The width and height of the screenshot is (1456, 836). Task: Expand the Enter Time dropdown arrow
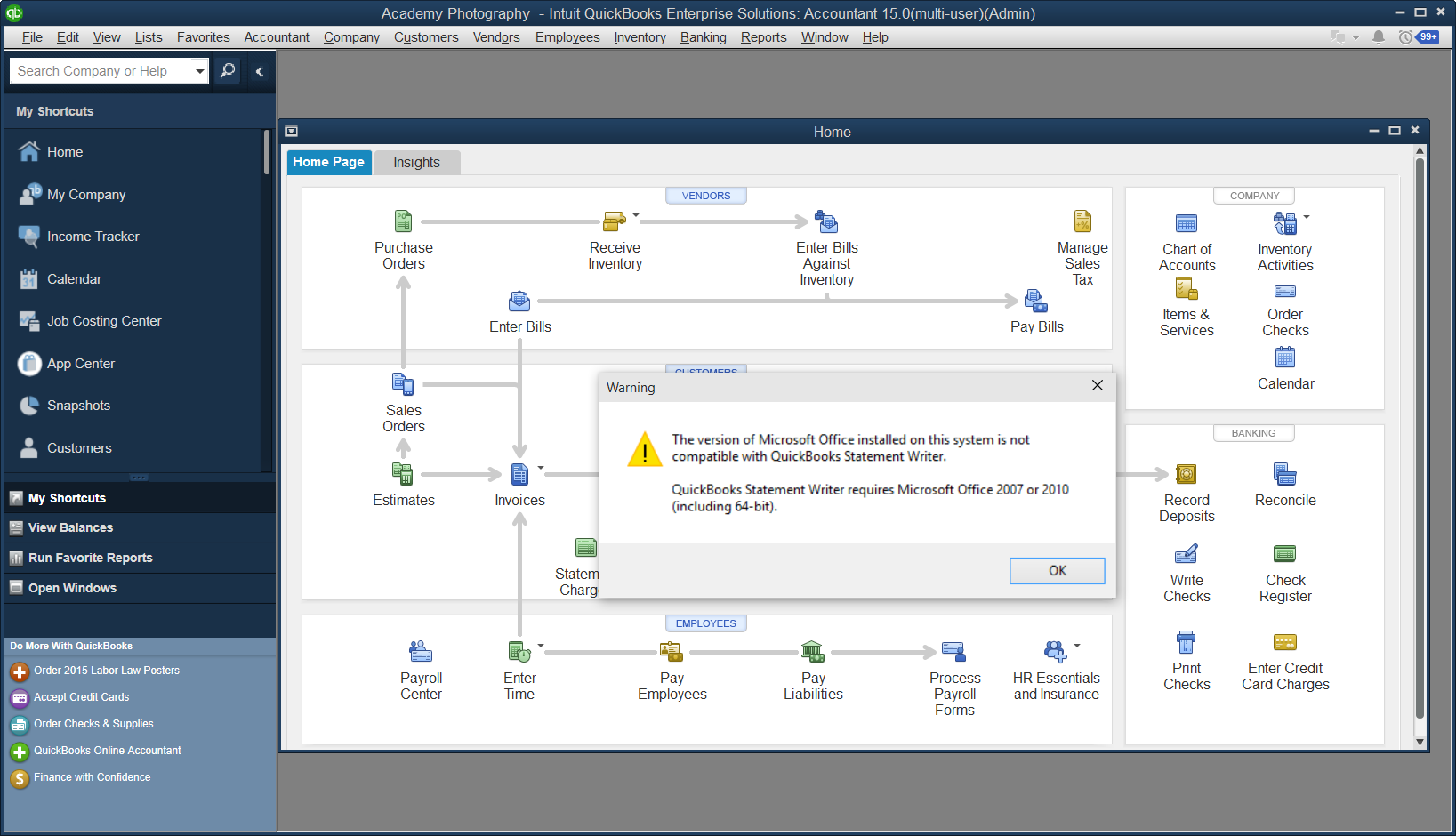click(539, 647)
